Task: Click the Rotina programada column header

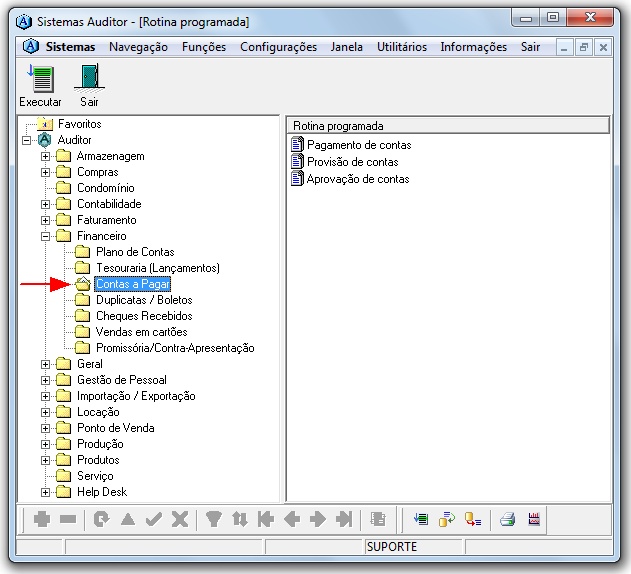Action: [448, 126]
